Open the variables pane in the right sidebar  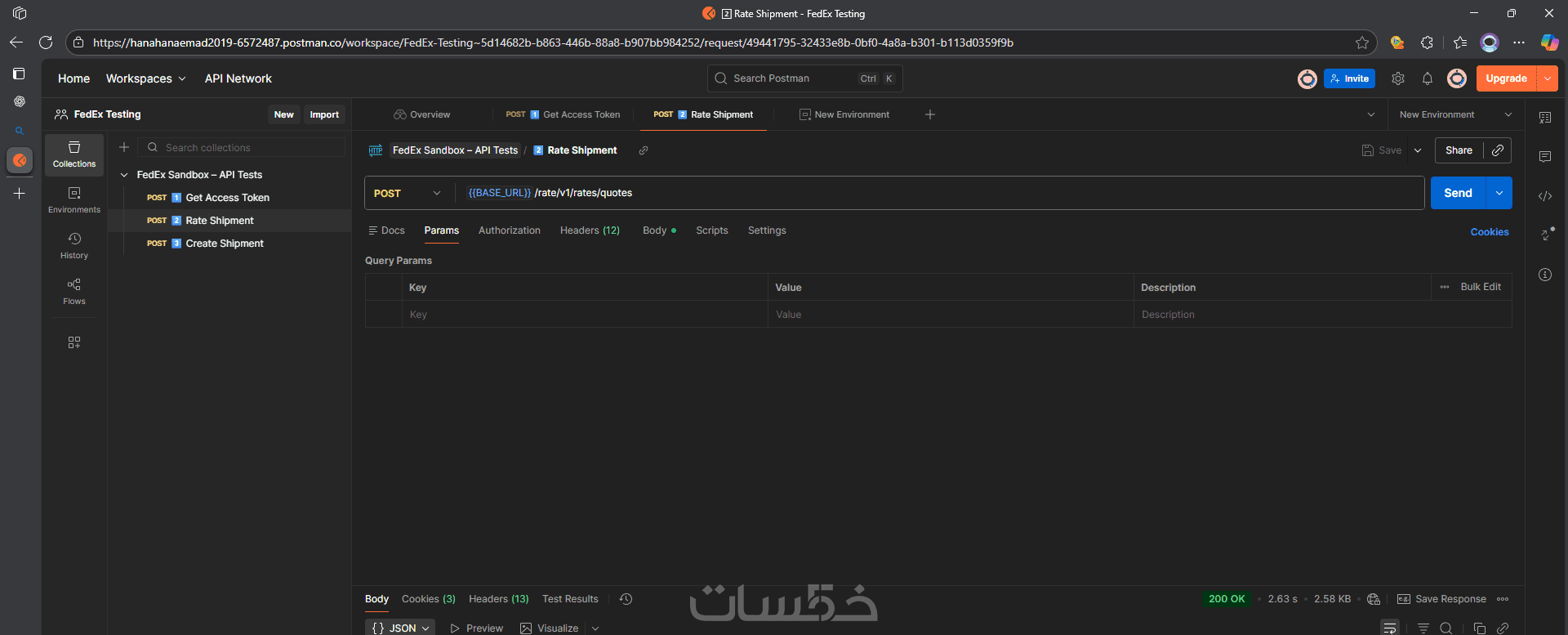click(1545, 118)
